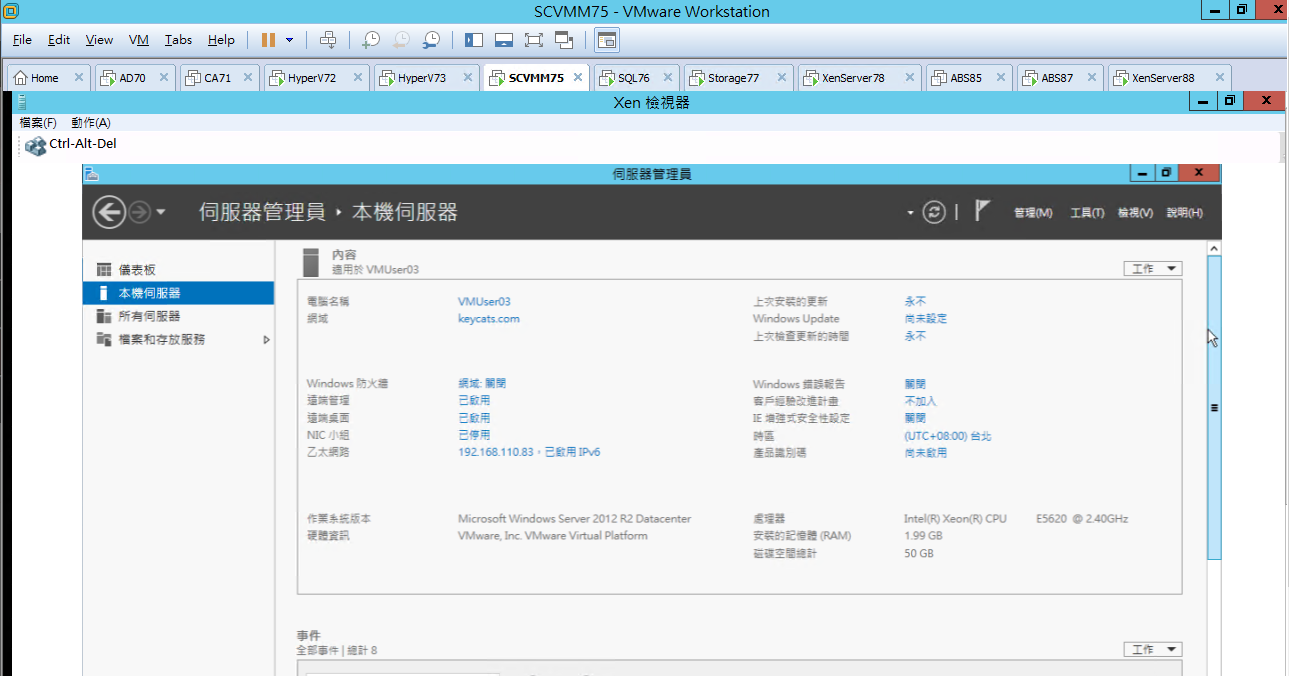The height and width of the screenshot is (676, 1289).
Task: Click the Xen viewer title bar icon
Action: click(x=22, y=102)
